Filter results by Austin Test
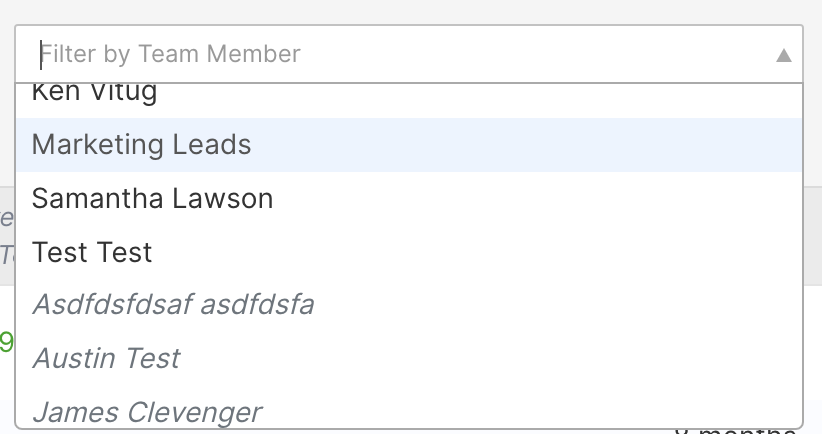 coord(409,359)
